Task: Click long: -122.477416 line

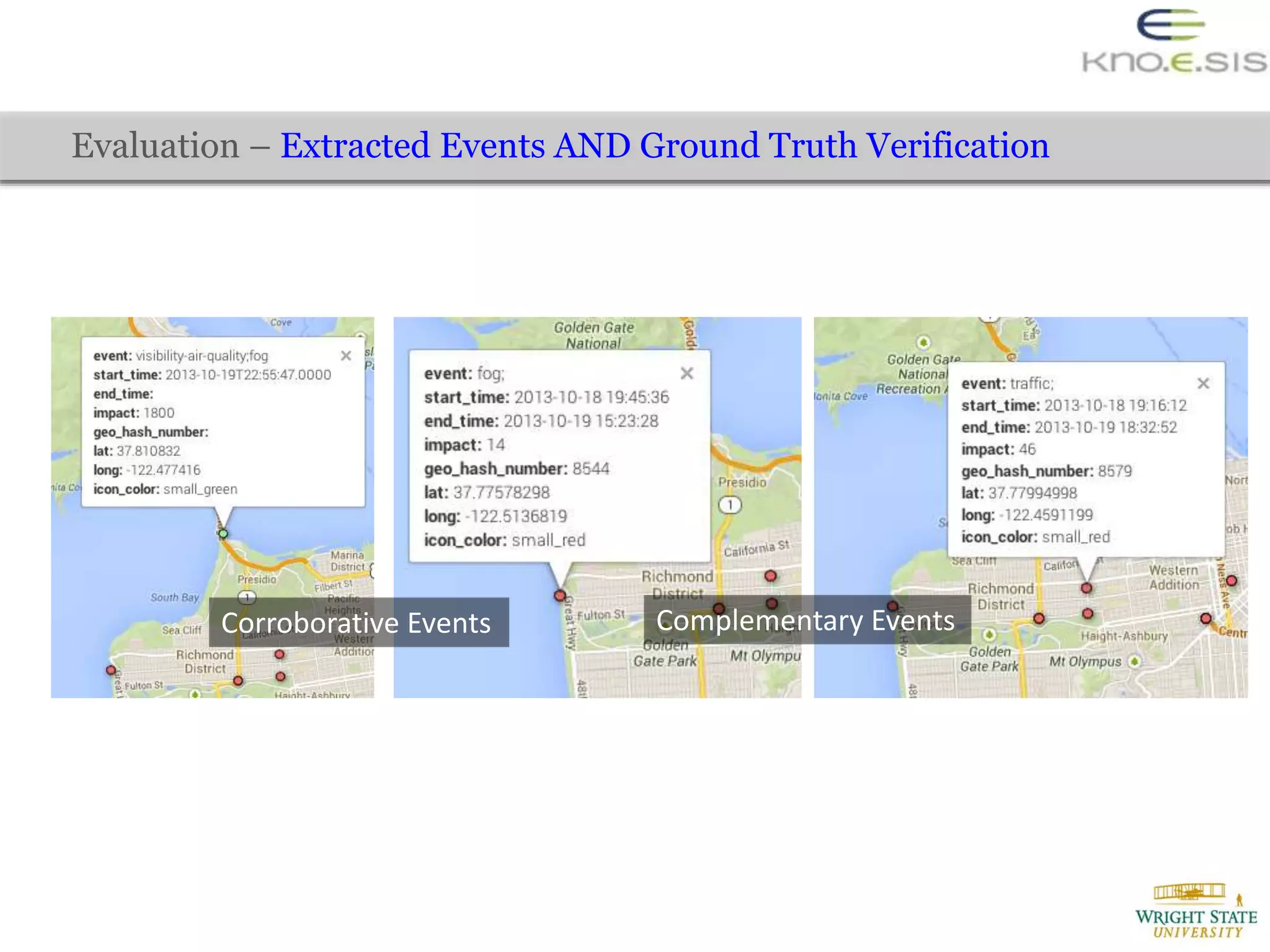Action: coord(147,470)
